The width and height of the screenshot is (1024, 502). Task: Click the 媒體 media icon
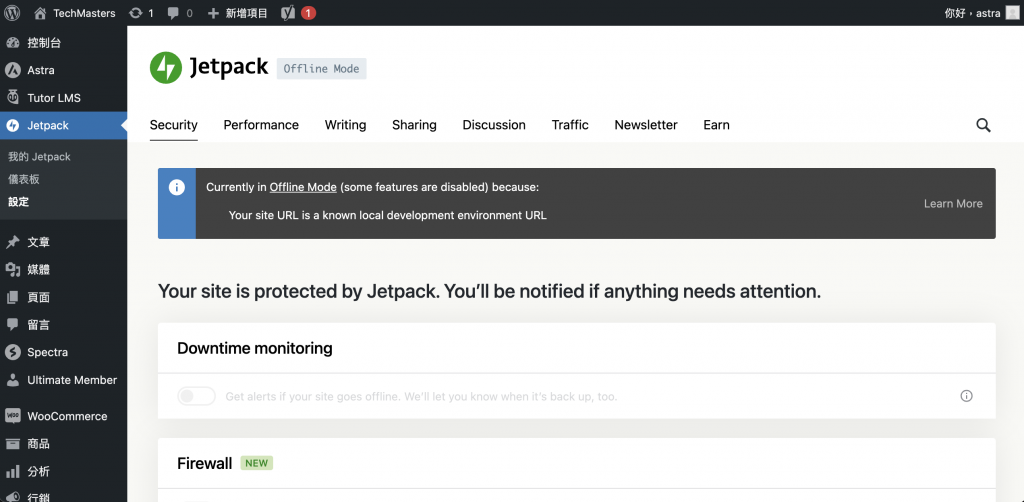tap(12, 270)
